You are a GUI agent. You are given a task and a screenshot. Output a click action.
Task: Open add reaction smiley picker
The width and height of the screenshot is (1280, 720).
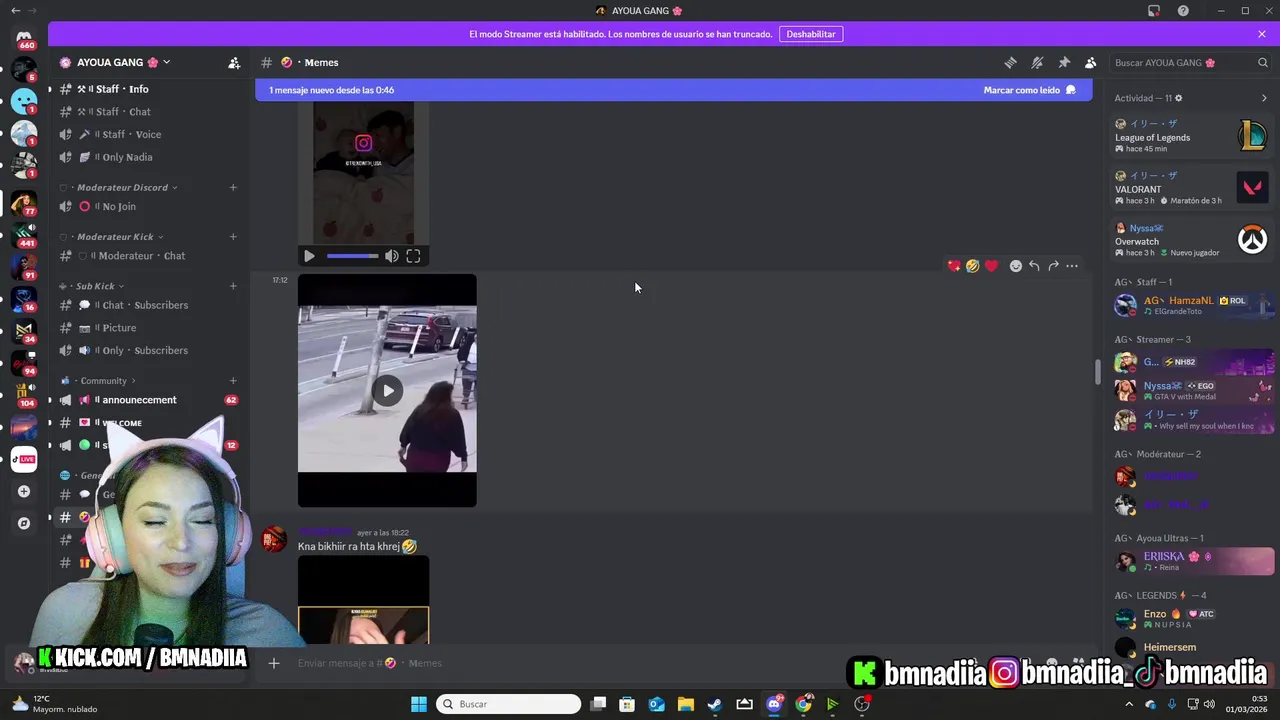(x=1016, y=266)
